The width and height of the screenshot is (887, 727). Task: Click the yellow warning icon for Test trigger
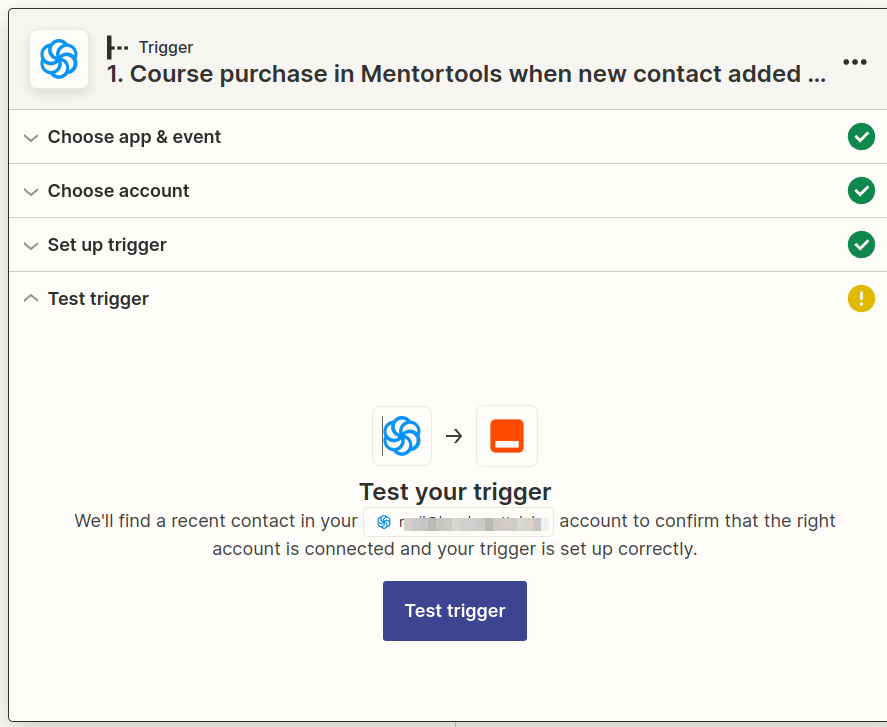[861, 298]
